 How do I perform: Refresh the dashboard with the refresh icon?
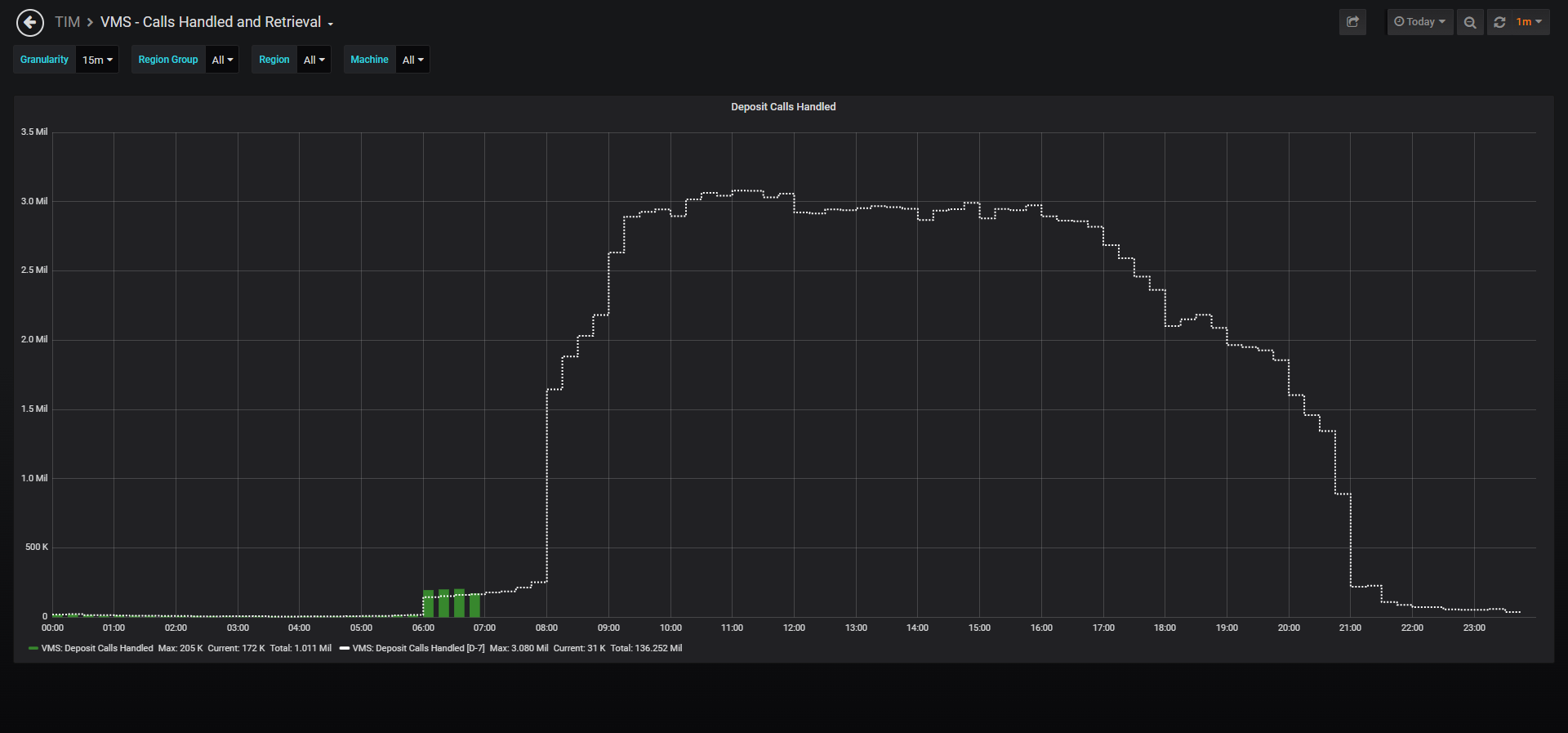pos(1499,22)
